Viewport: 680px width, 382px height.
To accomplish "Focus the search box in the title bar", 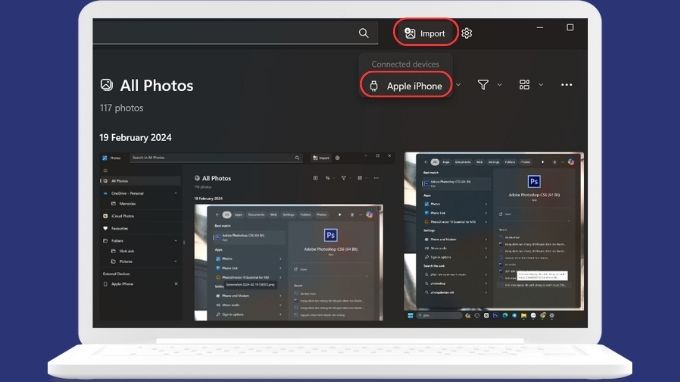I will point(235,33).
